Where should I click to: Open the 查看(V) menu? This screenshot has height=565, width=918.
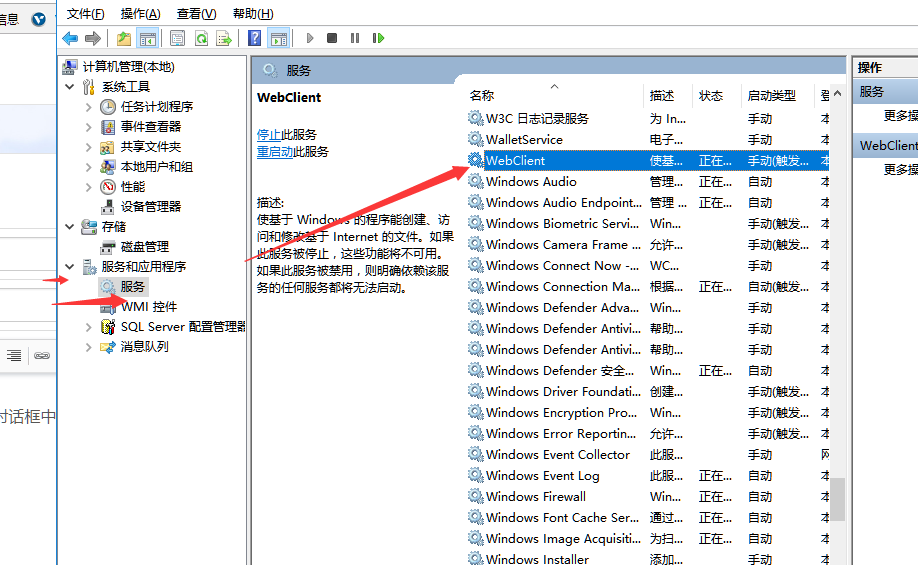point(196,13)
